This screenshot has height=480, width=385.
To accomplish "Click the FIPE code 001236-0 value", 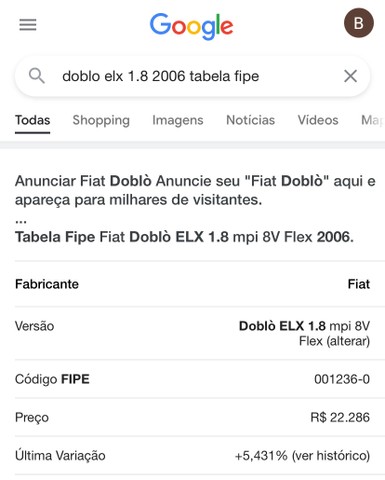I will point(342,379).
